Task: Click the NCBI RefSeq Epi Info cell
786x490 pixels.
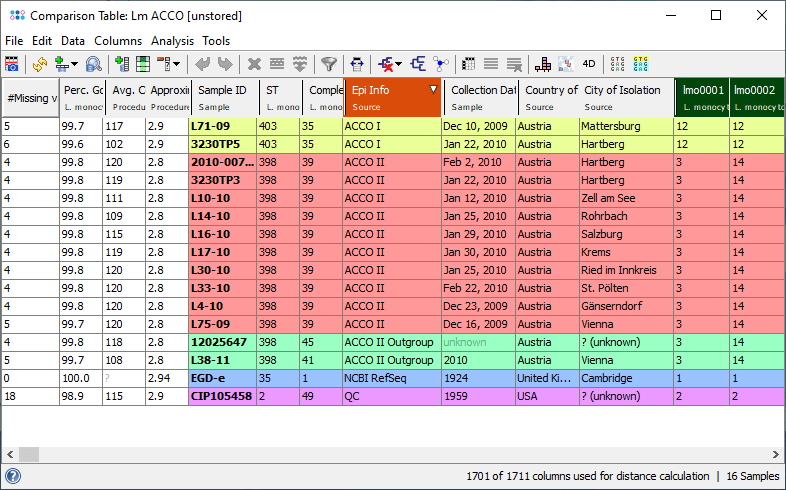Action: coord(391,378)
